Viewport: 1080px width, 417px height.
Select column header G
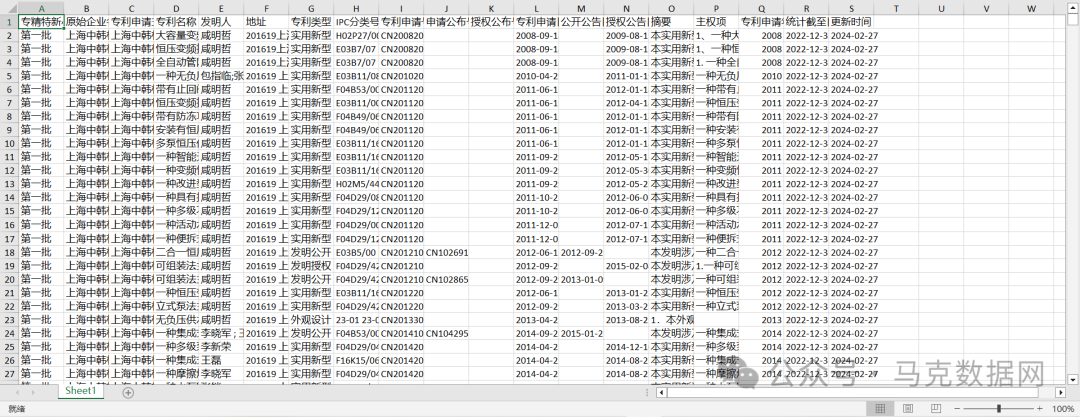(311, 8)
